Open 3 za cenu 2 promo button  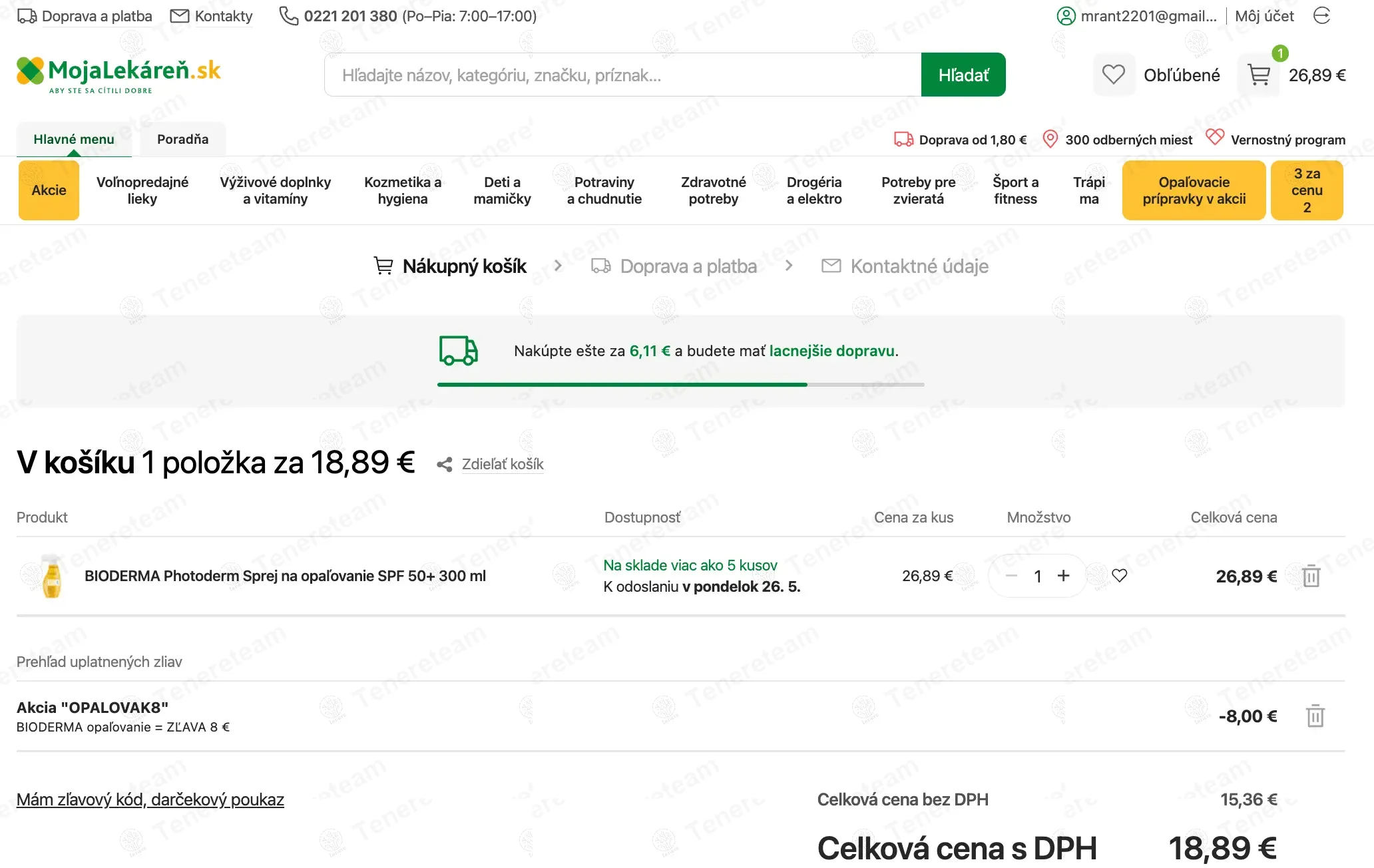(x=1307, y=190)
